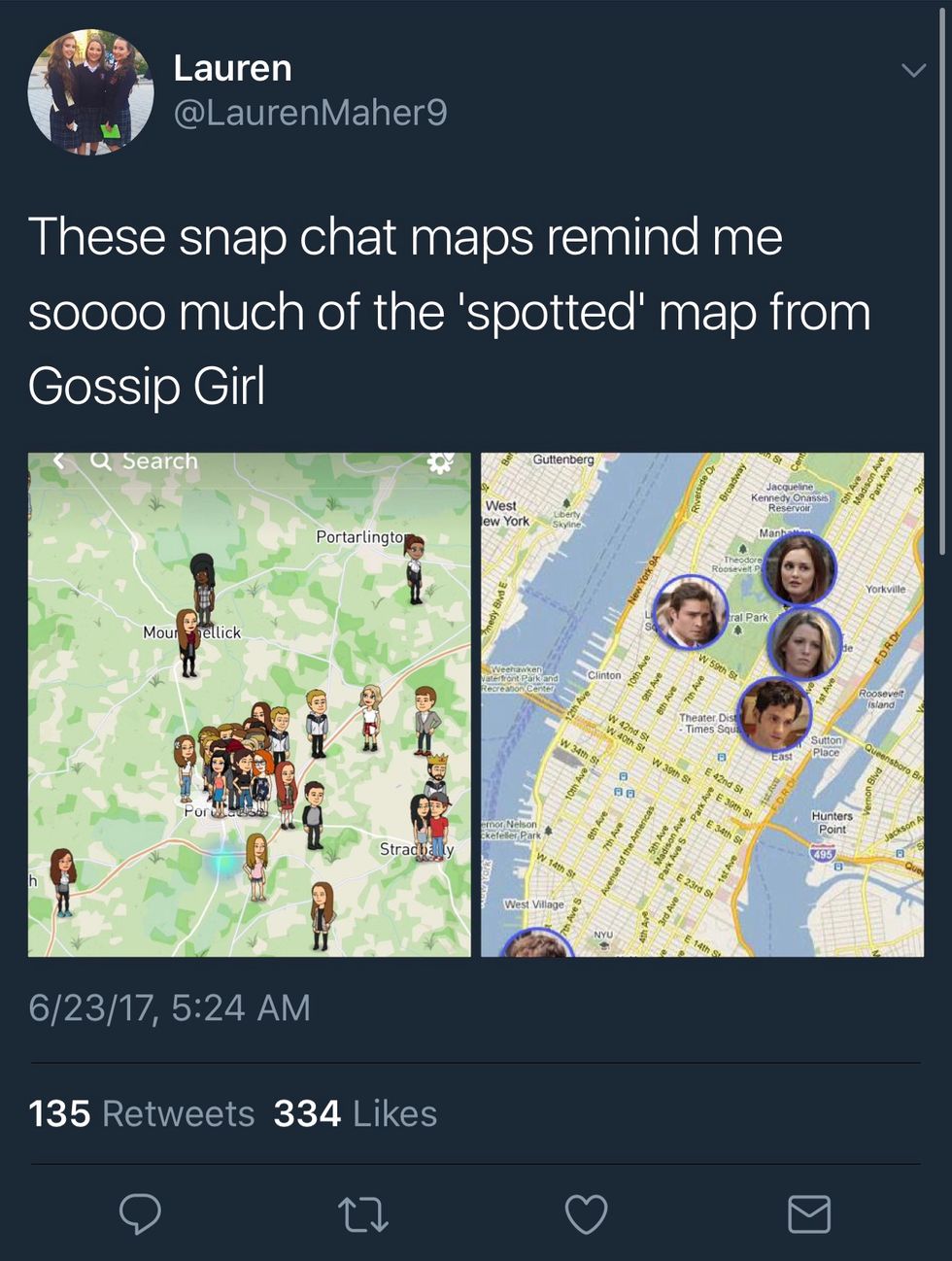This screenshot has width=952, height=1261.
Task: Share tweet via envelope message icon
Action: [x=808, y=1214]
